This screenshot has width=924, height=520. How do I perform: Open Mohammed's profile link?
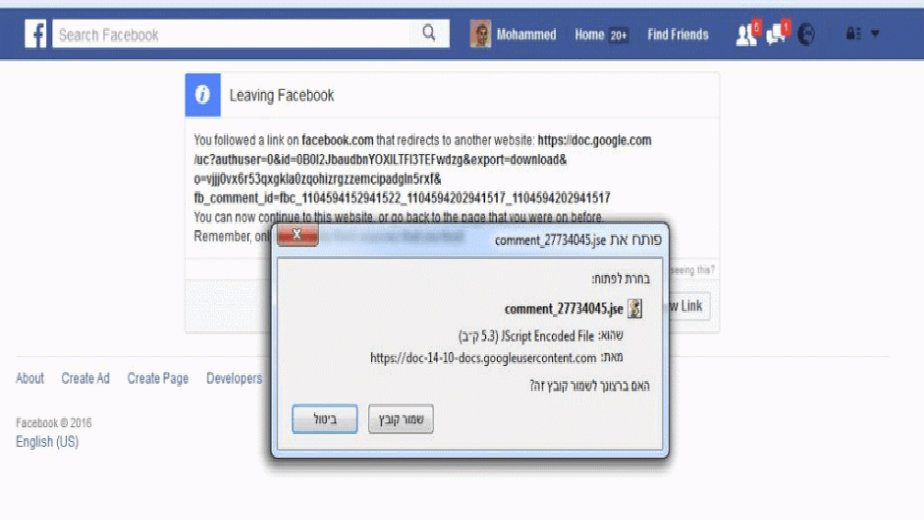coord(526,35)
